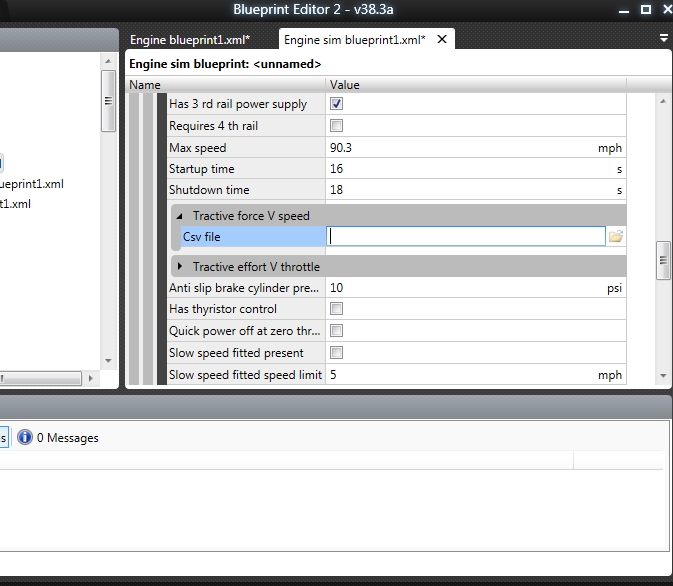Enable Has thyristor control checkbox

[x=336, y=309]
